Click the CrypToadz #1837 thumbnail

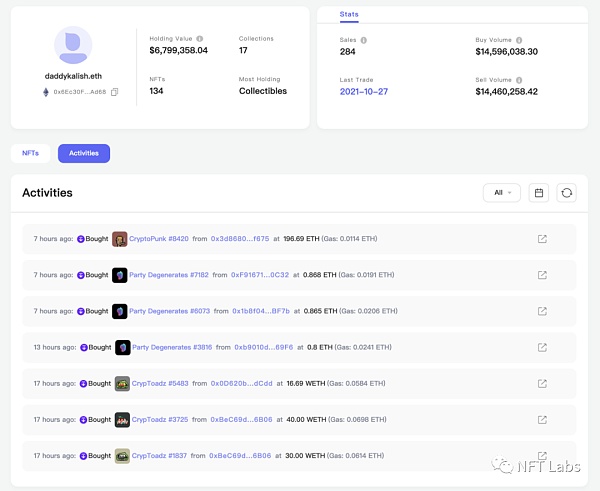[121, 455]
